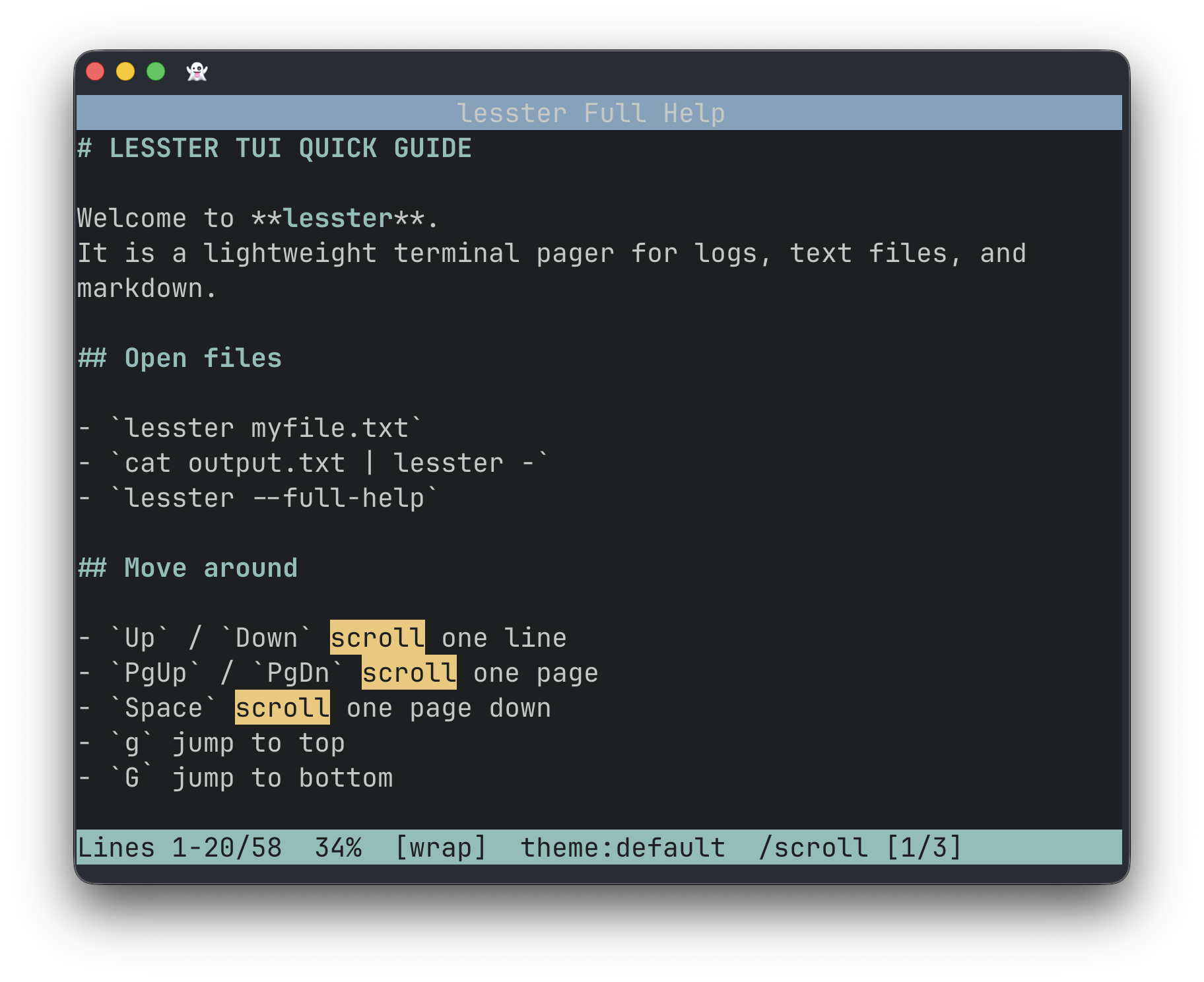Click the '# LESSTER TUI QUICK GUIDE' heading
The height and width of the screenshot is (982, 1204).
[275, 148]
